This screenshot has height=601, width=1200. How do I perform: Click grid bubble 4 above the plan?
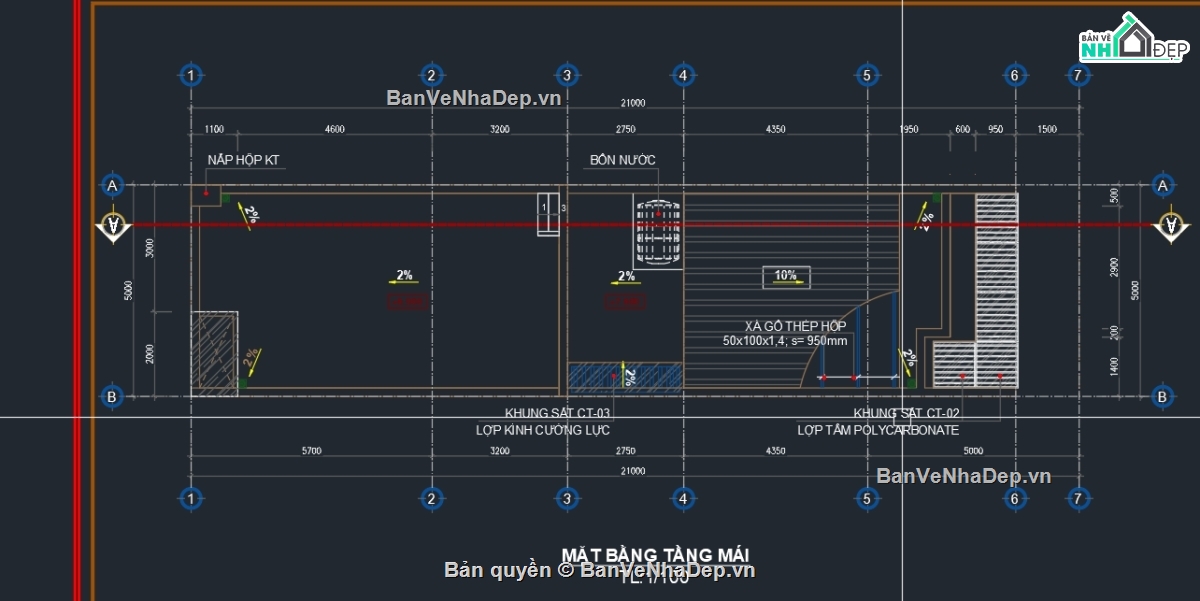(x=682, y=75)
